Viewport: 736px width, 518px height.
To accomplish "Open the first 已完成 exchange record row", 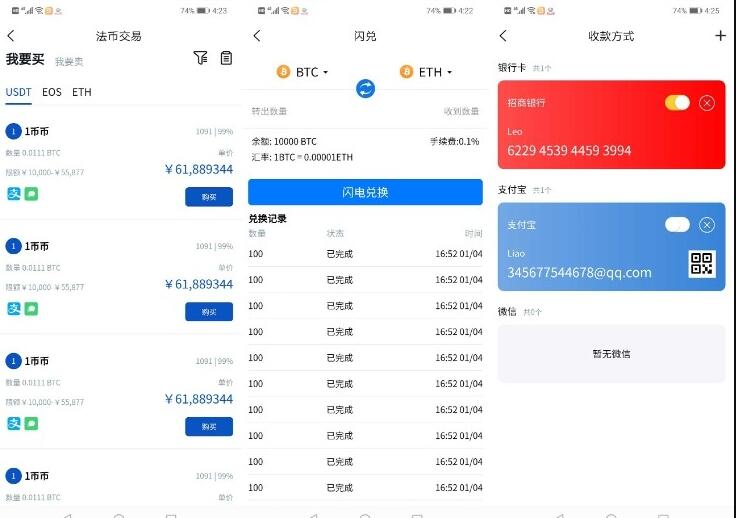I will pyautogui.click(x=365, y=254).
